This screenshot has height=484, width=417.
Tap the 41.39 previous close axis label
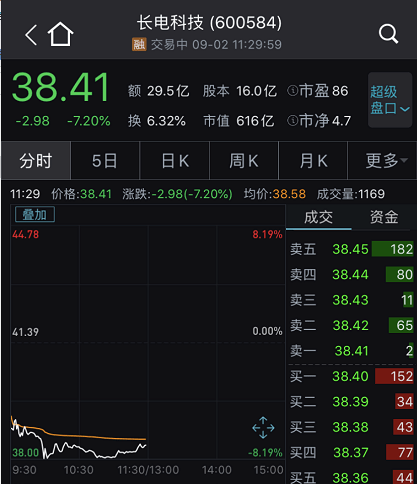click(25, 332)
